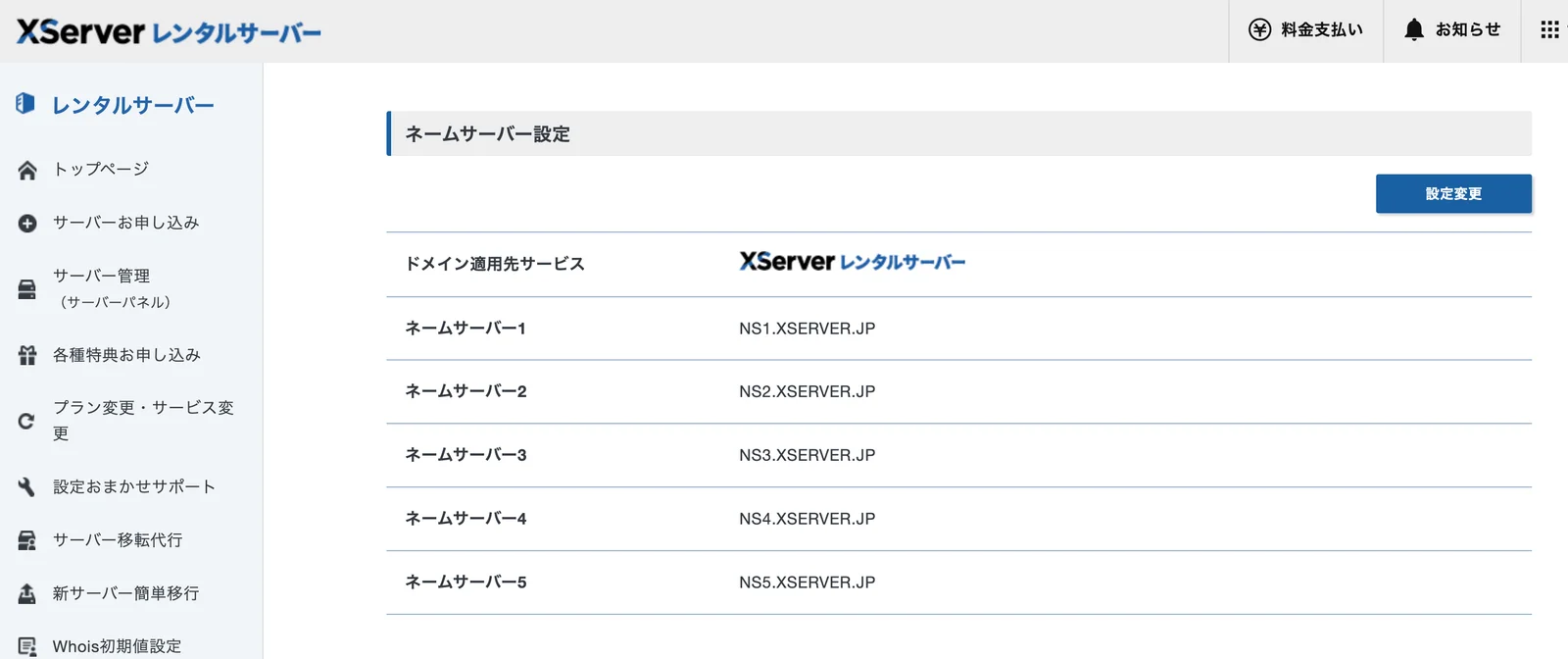Click the icon for 新サーバー簡単移行
The image size is (1568, 659).
[27, 593]
